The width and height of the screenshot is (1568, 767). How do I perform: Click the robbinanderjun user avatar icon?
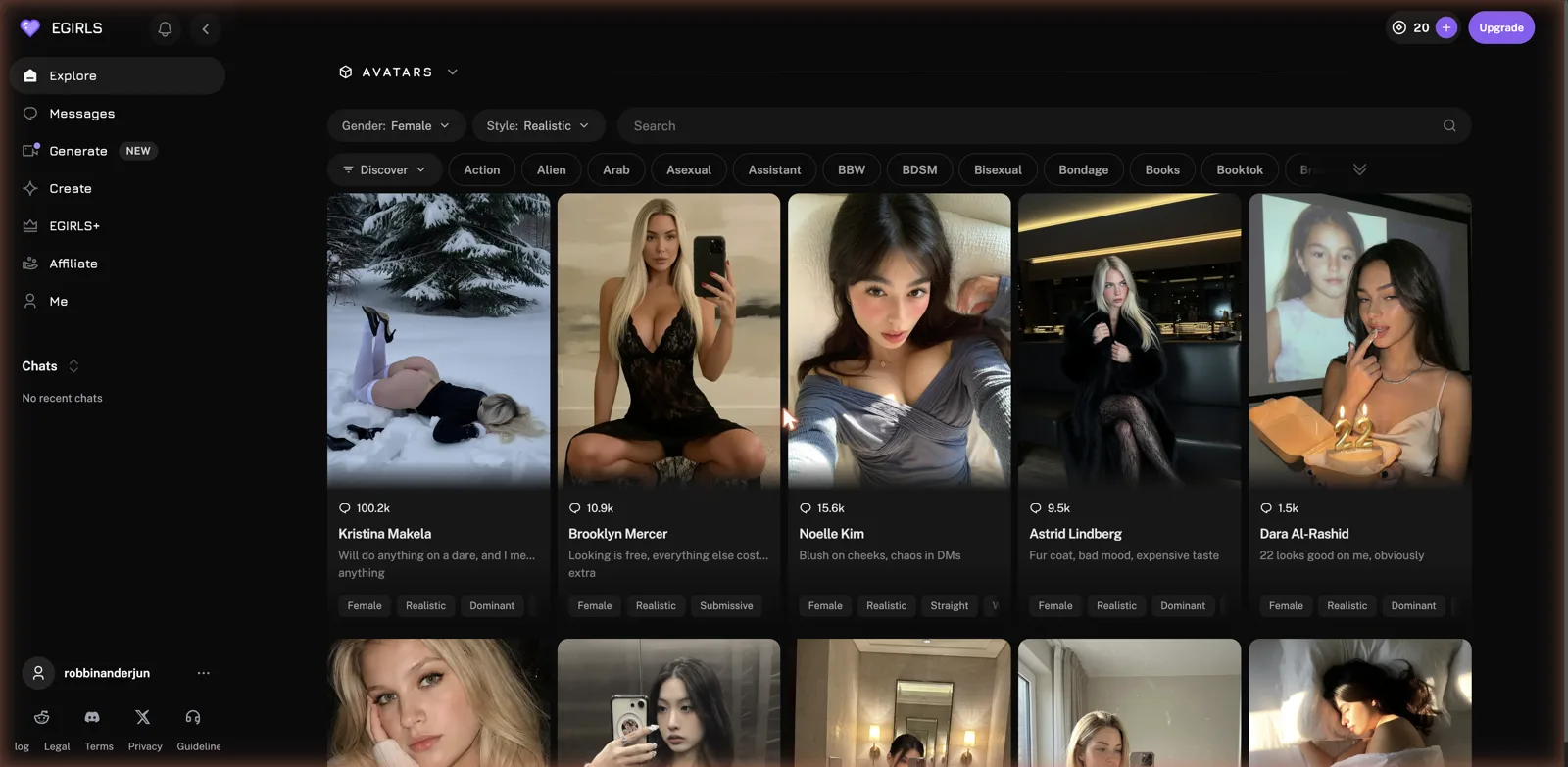tap(38, 673)
